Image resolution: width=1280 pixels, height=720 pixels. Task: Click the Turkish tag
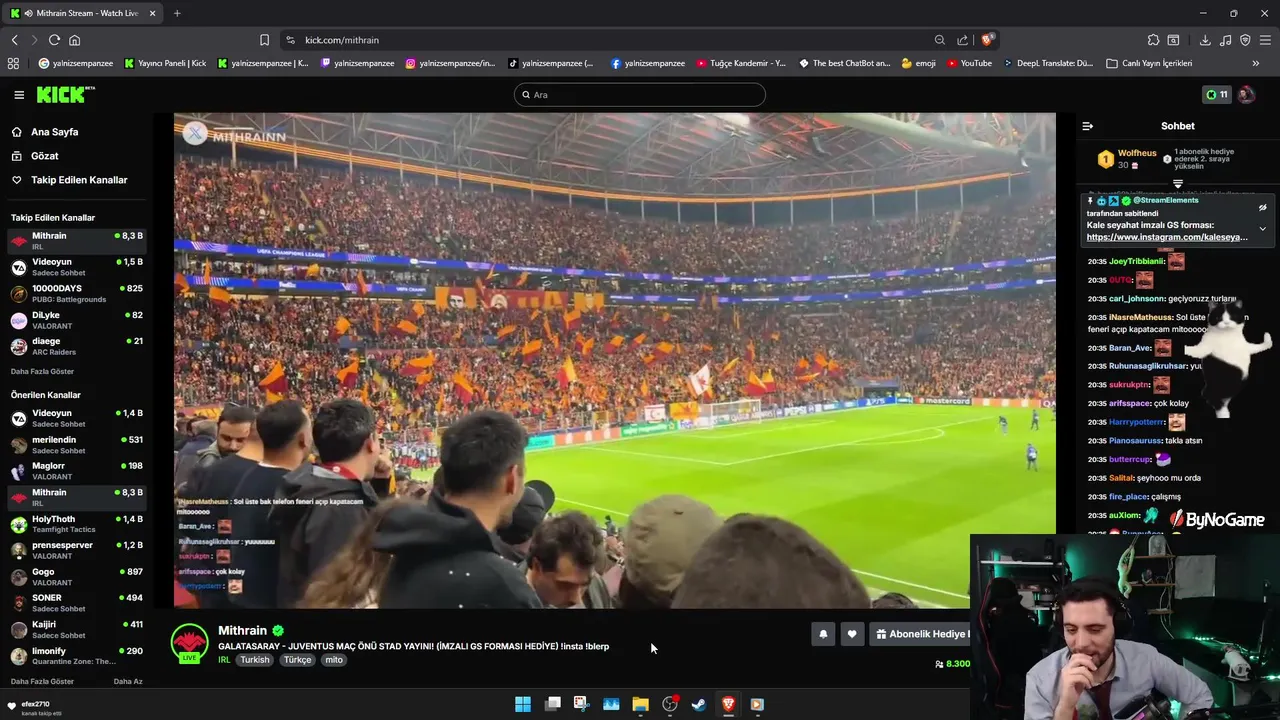click(x=255, y=660)
